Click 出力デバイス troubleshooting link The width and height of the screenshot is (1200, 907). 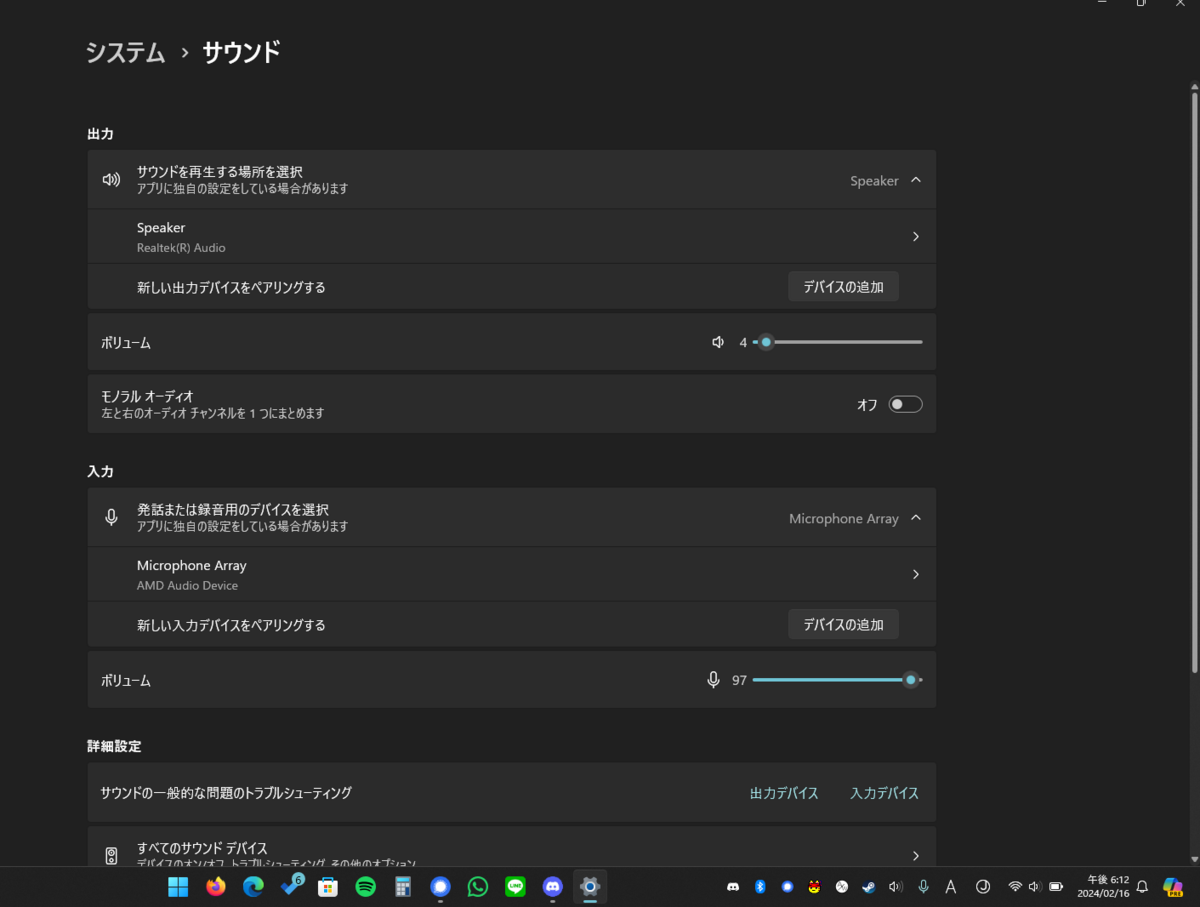pyautogui.click(x=784, y=792)
